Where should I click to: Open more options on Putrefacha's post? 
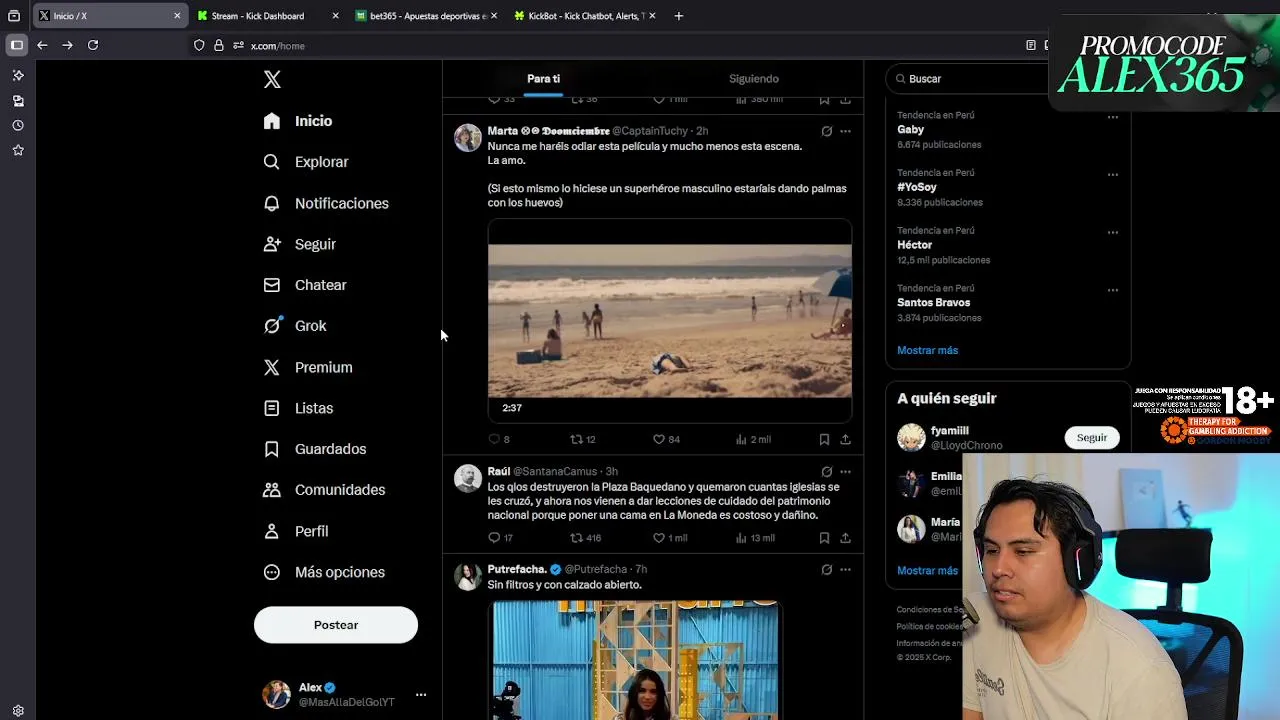point(845,570)
